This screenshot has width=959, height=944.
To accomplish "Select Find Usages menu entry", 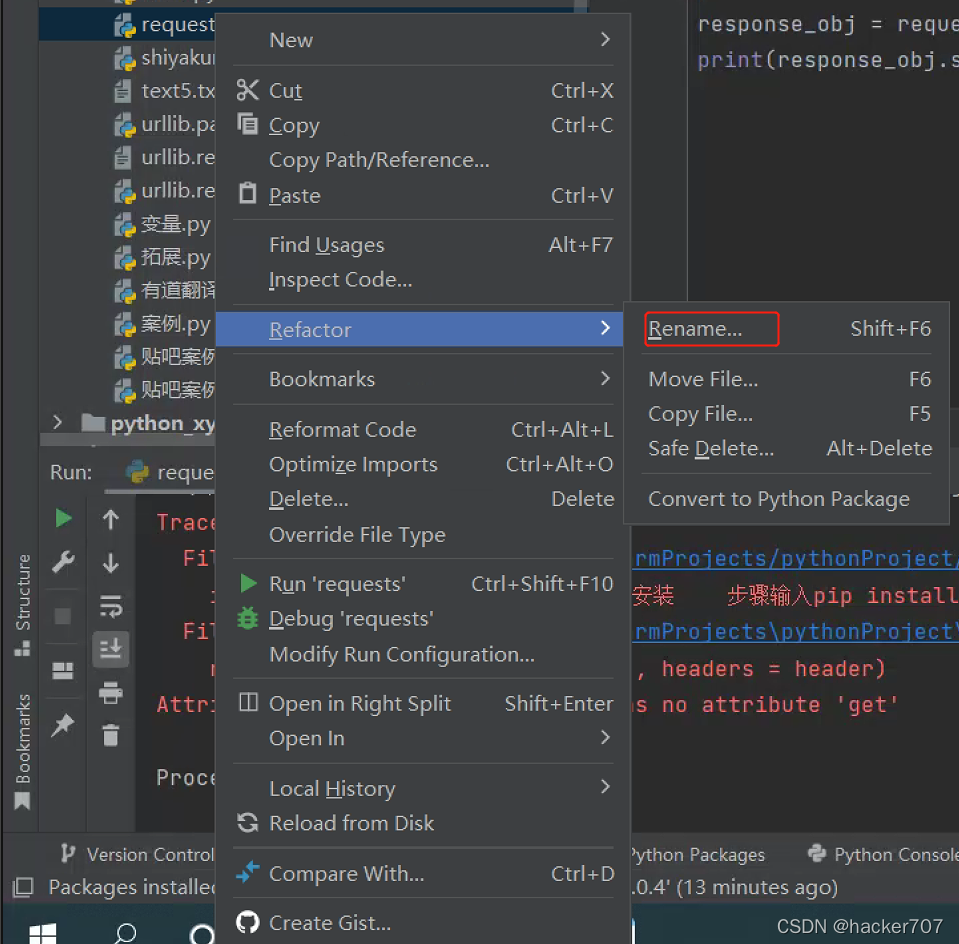I will pyautogui.click(x=423, y=245).
